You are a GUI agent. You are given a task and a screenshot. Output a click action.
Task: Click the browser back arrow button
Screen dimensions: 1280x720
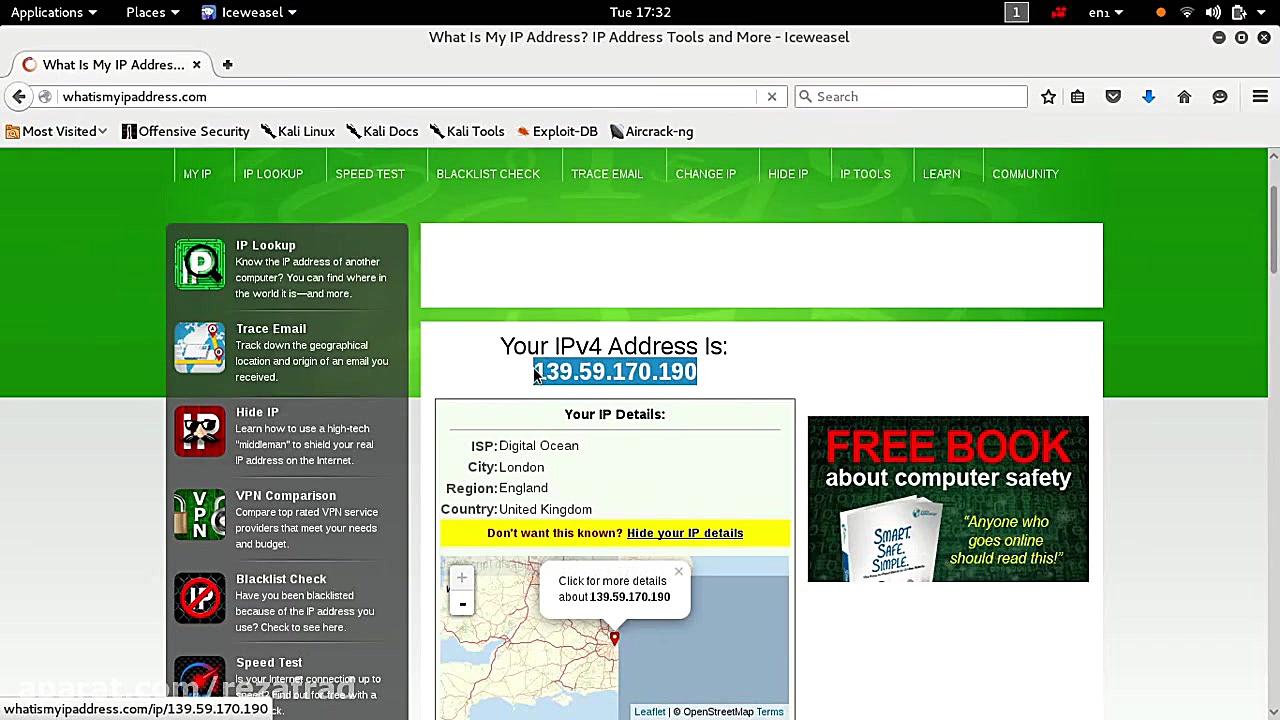coord(19,97)
